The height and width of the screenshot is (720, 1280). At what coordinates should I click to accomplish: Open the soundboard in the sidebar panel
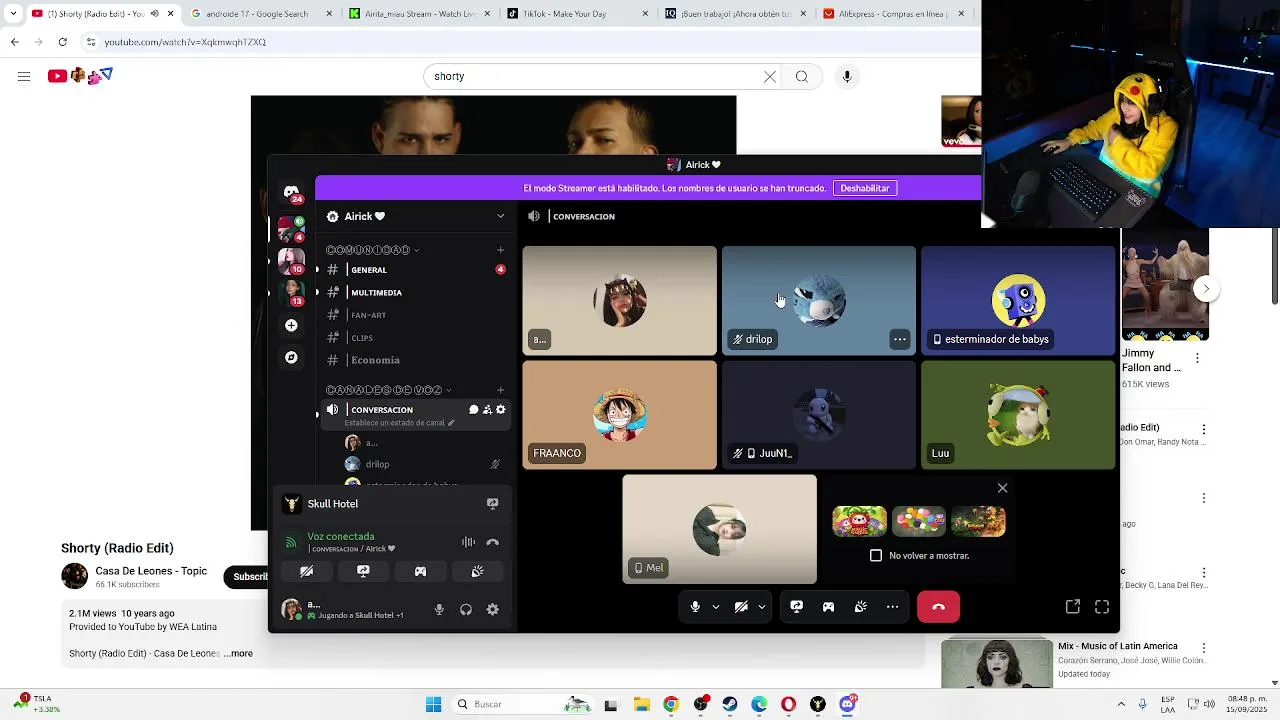pyautogui.click(x=477, y=571)
